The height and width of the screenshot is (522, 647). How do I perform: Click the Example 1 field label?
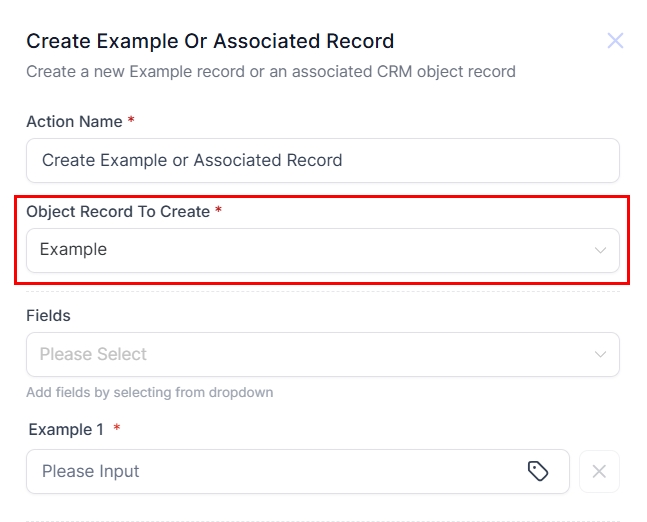click(66, 429)
